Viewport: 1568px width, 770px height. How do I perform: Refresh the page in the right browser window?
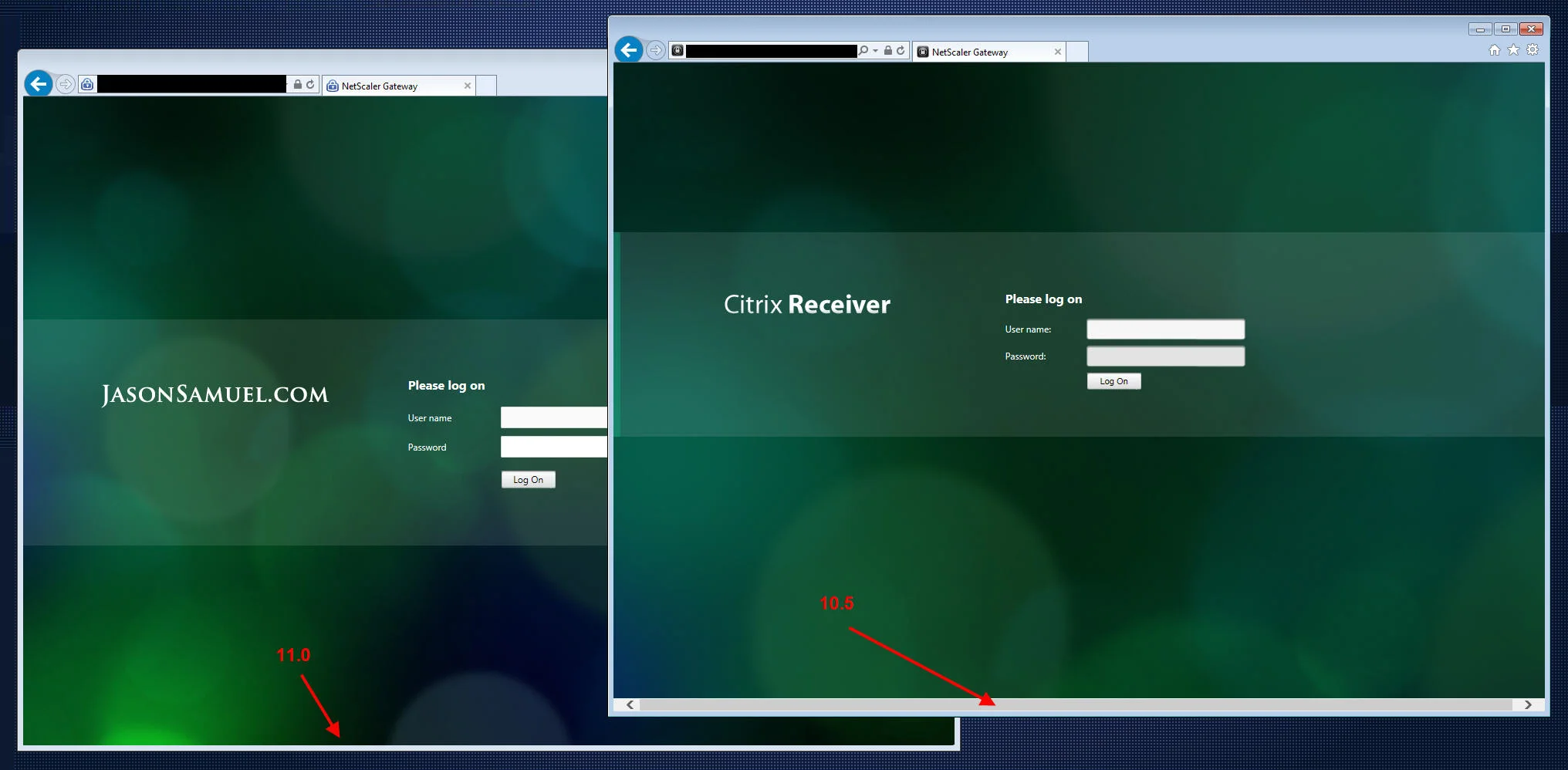[x=901, y=51]
